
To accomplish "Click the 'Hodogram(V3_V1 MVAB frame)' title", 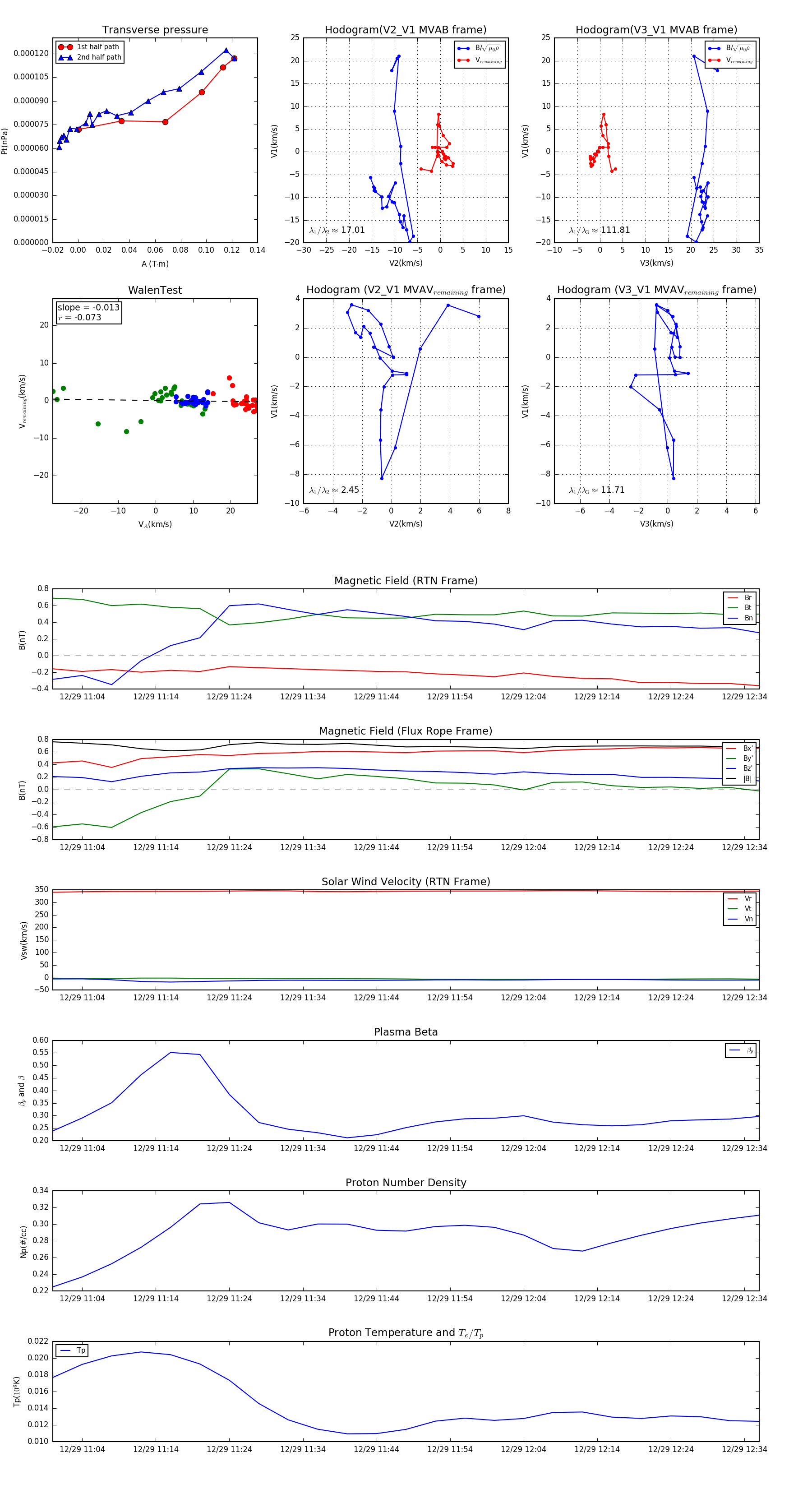I will [656, 29].
